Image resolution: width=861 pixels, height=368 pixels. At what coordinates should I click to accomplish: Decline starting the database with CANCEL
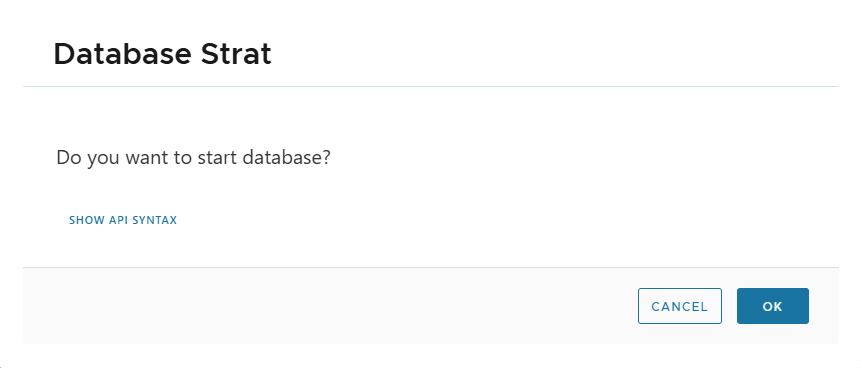[680, 306]
